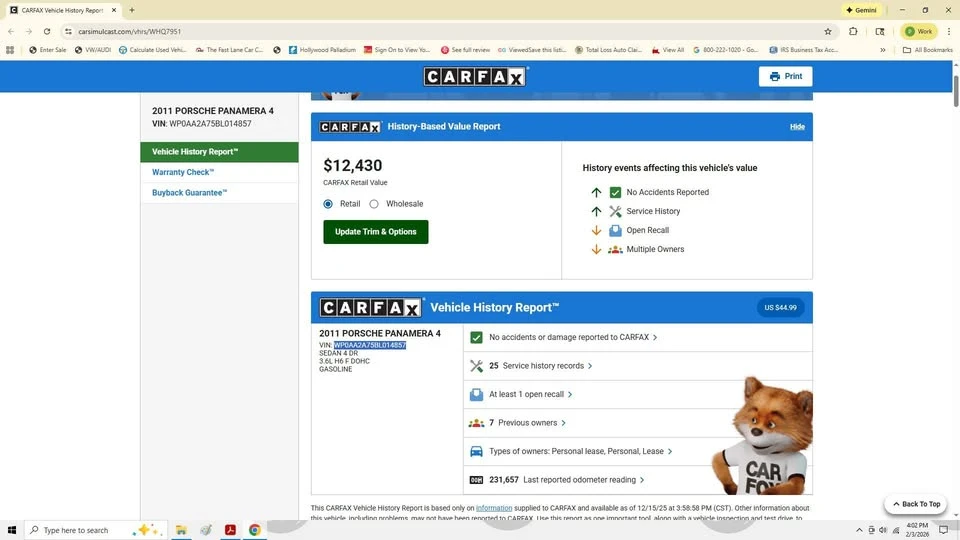Click the US $44.99 price badge
The height and width of the screenshot is (540, 960).
(781, 308)
